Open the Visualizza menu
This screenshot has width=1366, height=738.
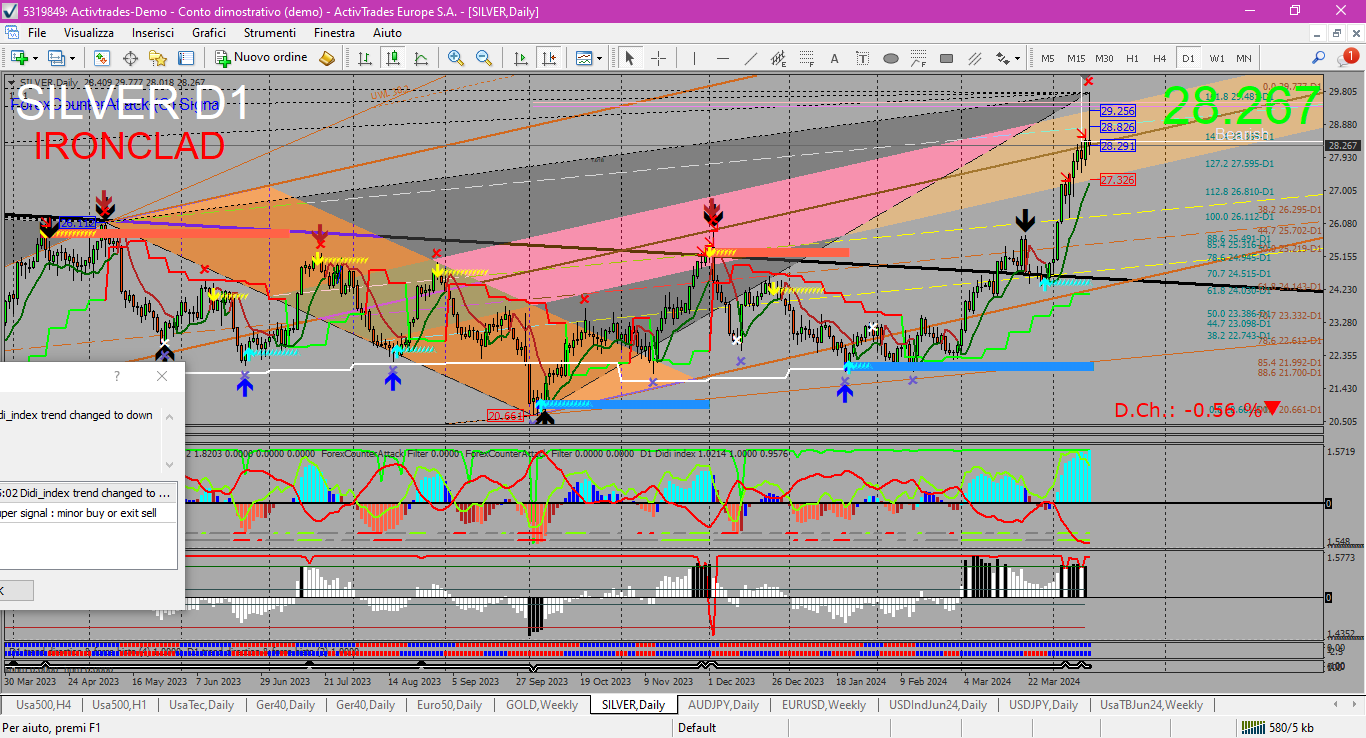89,33
